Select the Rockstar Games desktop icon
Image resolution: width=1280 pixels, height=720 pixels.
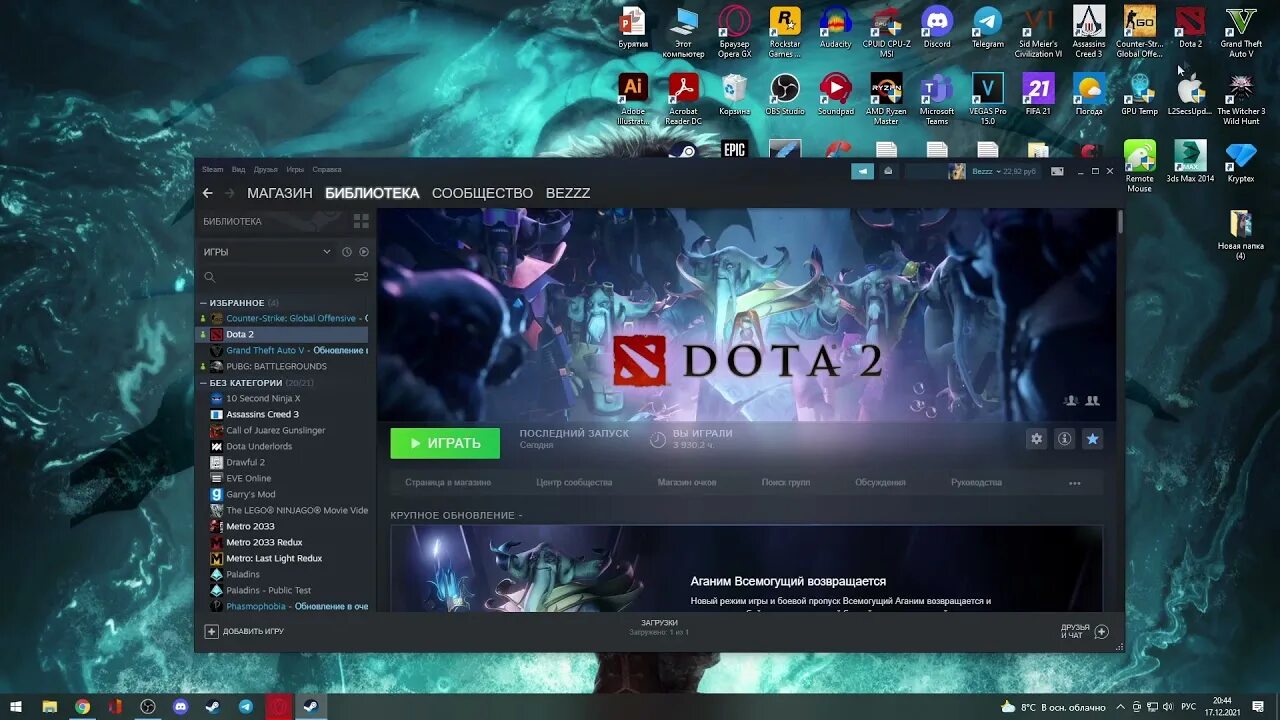(x=785, y=32)
